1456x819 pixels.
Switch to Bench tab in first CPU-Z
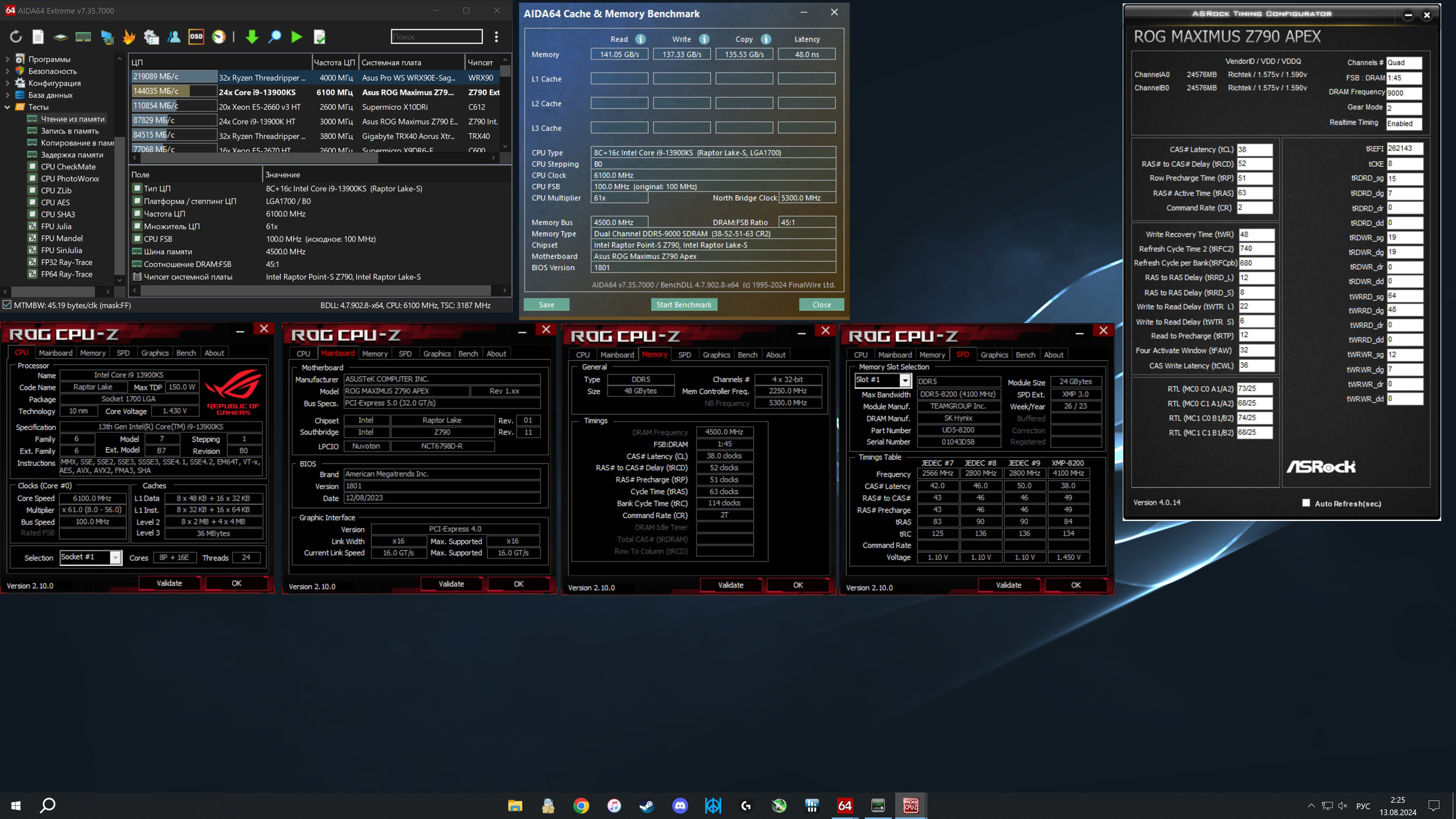point(186,353)
